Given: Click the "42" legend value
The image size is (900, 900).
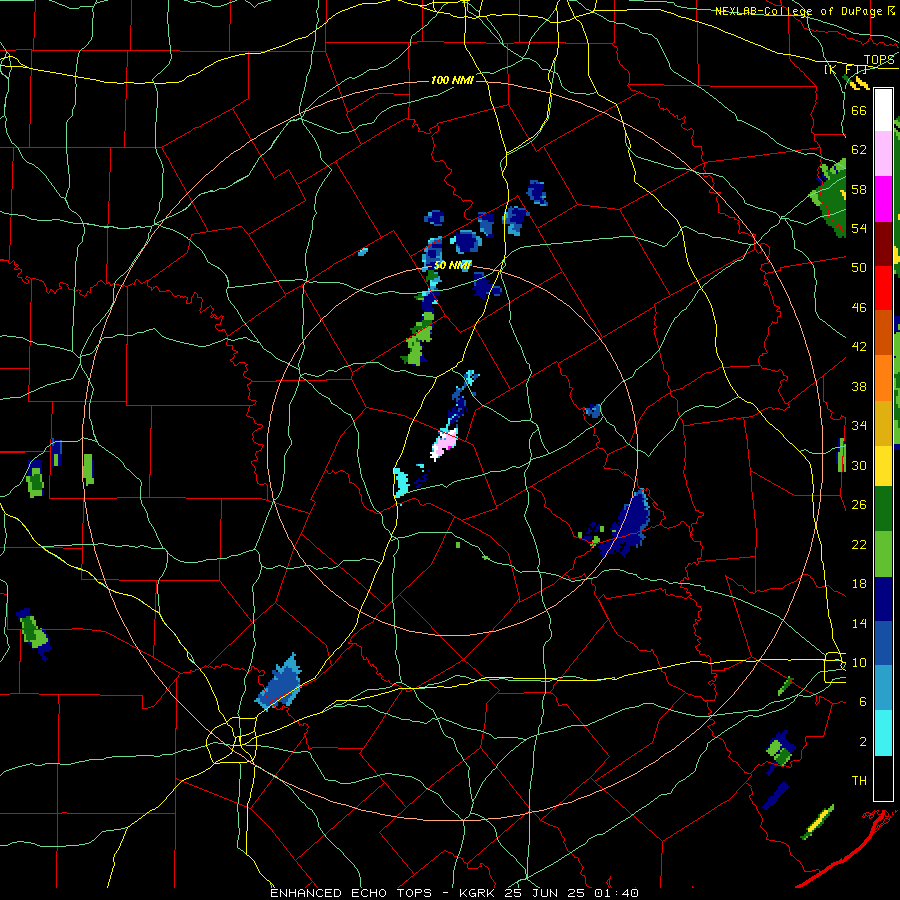Looking at the screenshot, I should 859,347.
